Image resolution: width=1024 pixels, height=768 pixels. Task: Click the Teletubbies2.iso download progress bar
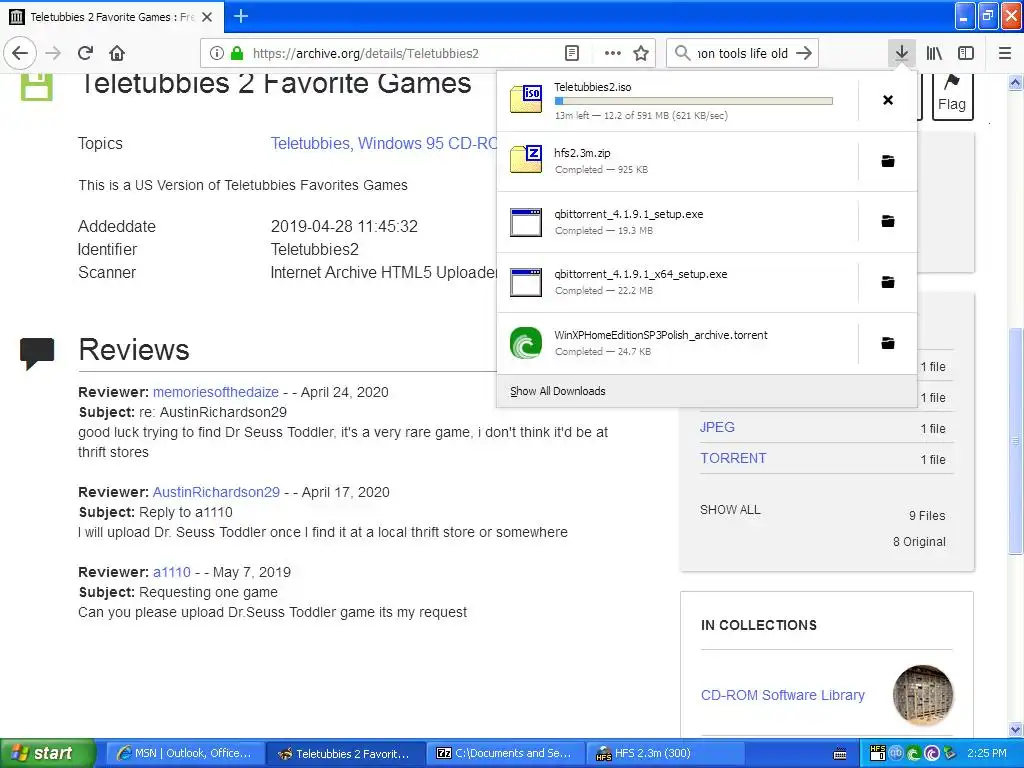(x=694, y=101)
